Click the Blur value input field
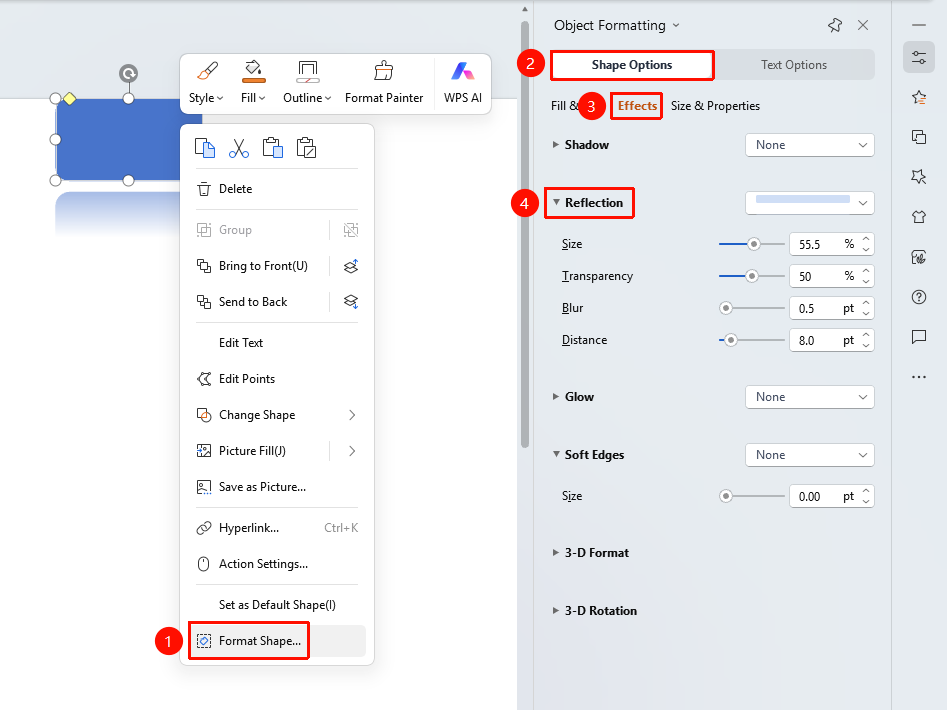 (816, 309)
